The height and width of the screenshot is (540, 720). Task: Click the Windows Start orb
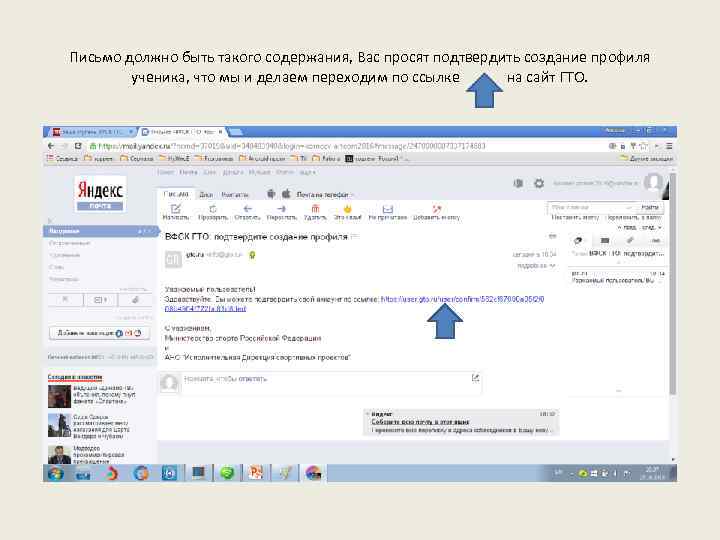tap(56, 473)
